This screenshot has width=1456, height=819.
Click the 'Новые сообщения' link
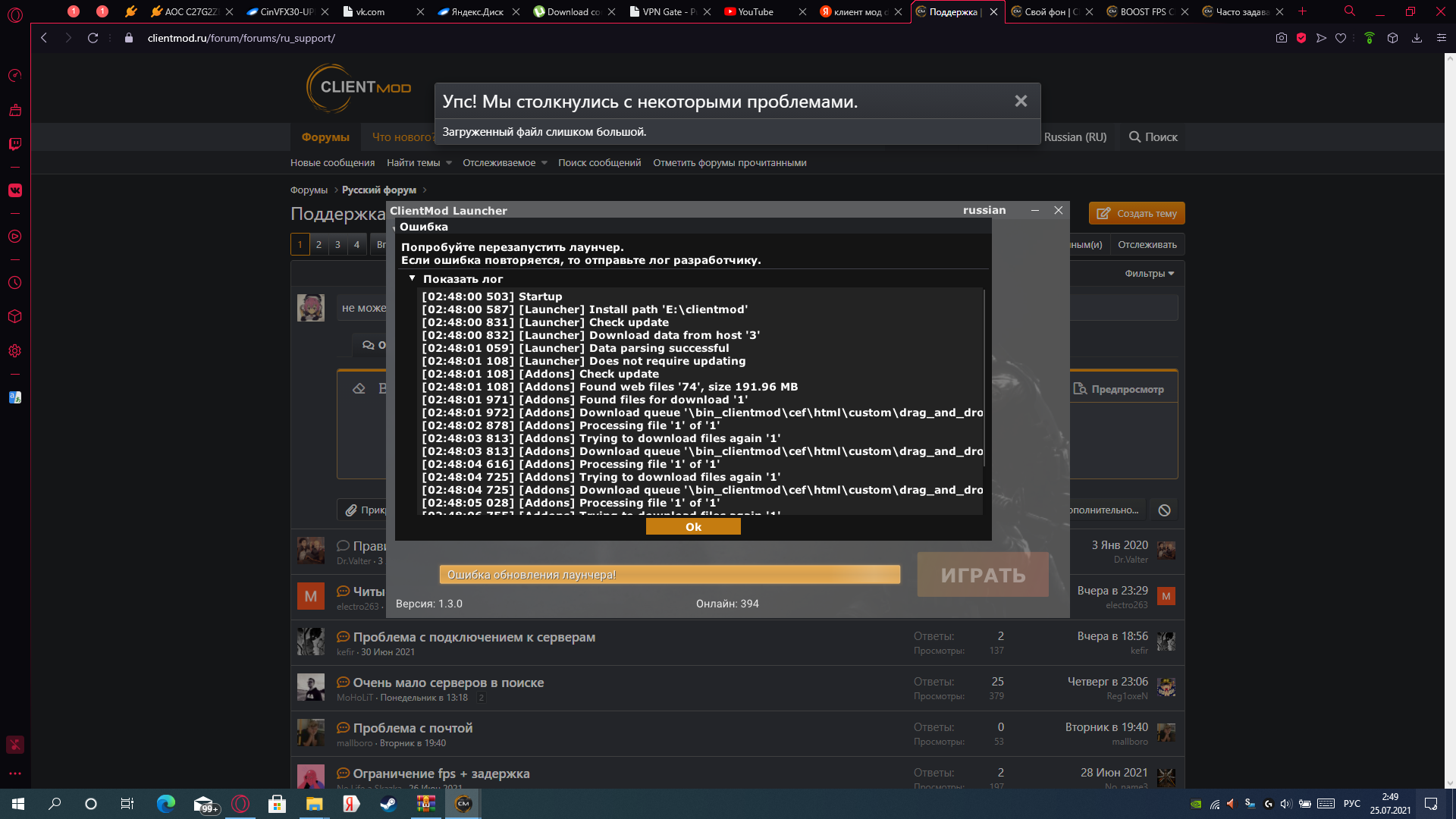(332, 163)
